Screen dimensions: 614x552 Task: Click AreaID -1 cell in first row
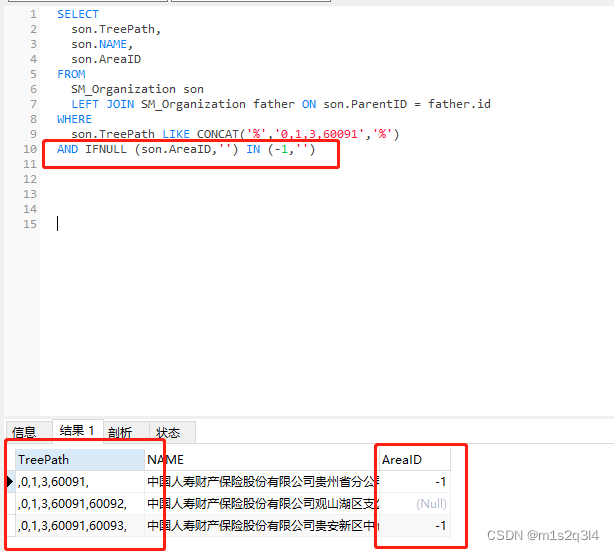pos(415,482)
